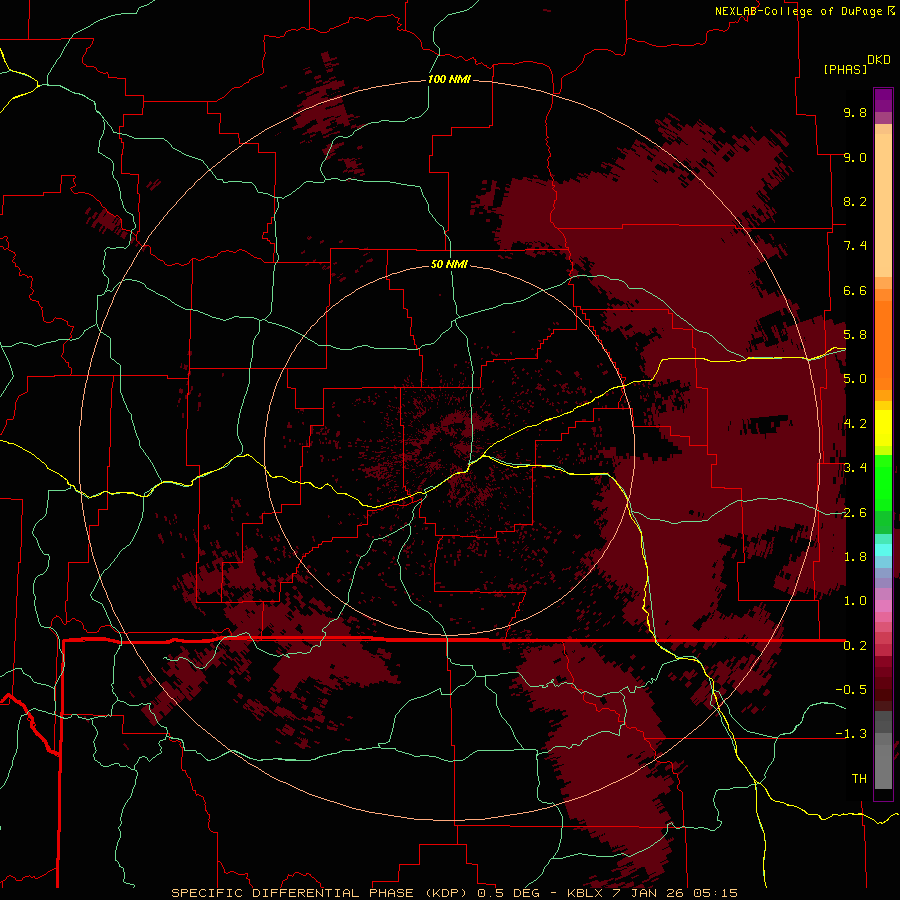
Task: Click the 1.0 value on the scale
Action: click(x=855, y=601)
